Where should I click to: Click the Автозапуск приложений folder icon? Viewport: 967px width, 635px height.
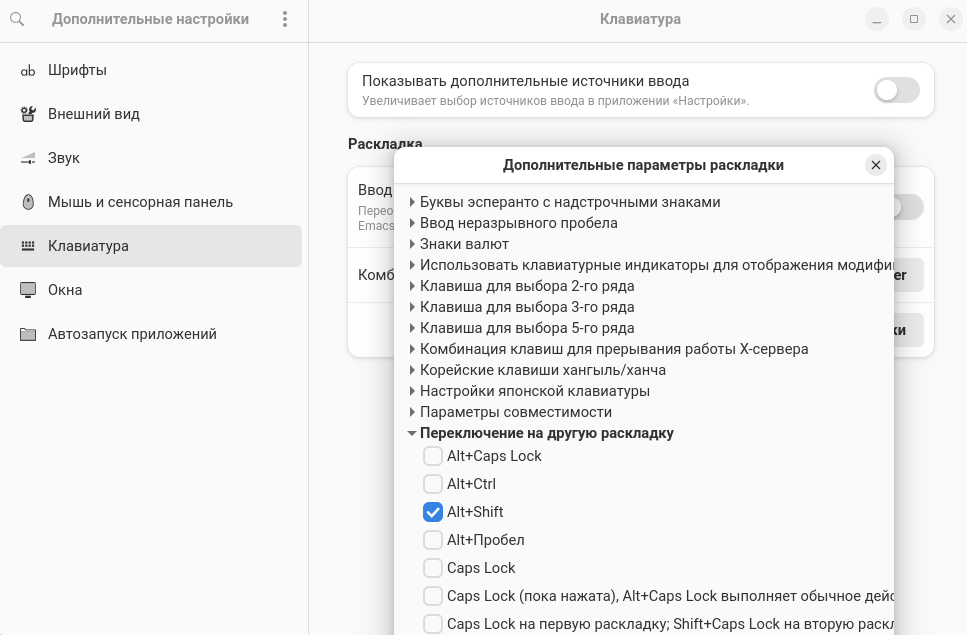pyautogui.click(x=28, y=334)
